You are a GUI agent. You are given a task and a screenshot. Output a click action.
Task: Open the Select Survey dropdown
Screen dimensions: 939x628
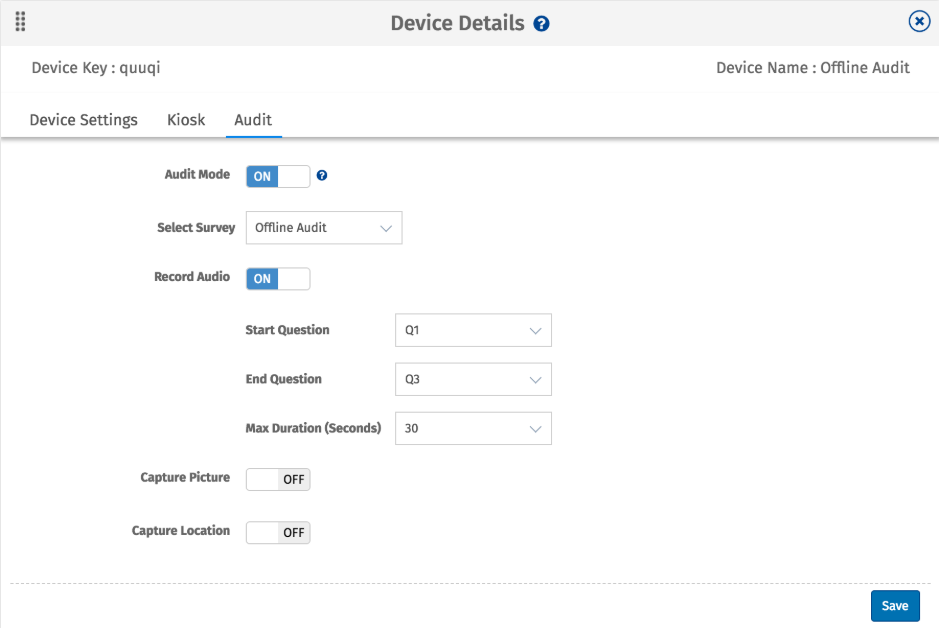click(323, 227)
